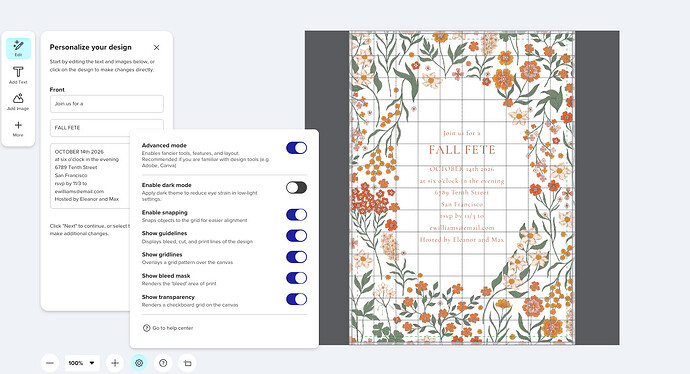The width and height of the screenshot is (690, 374).
Task: Open the Add Image tool
Action: [18, 102]
